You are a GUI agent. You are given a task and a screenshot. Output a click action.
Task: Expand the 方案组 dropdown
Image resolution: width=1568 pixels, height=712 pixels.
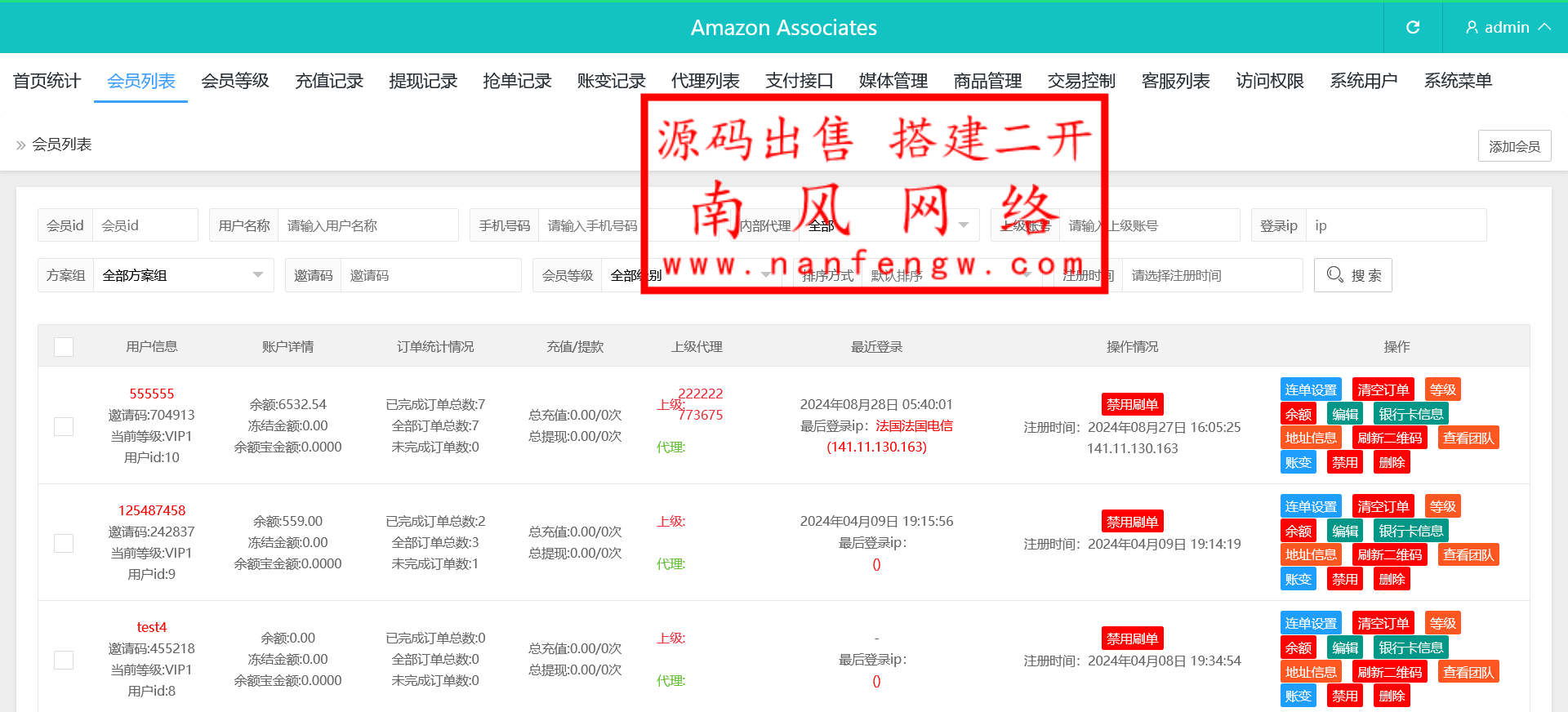click(x=257, y=275)
